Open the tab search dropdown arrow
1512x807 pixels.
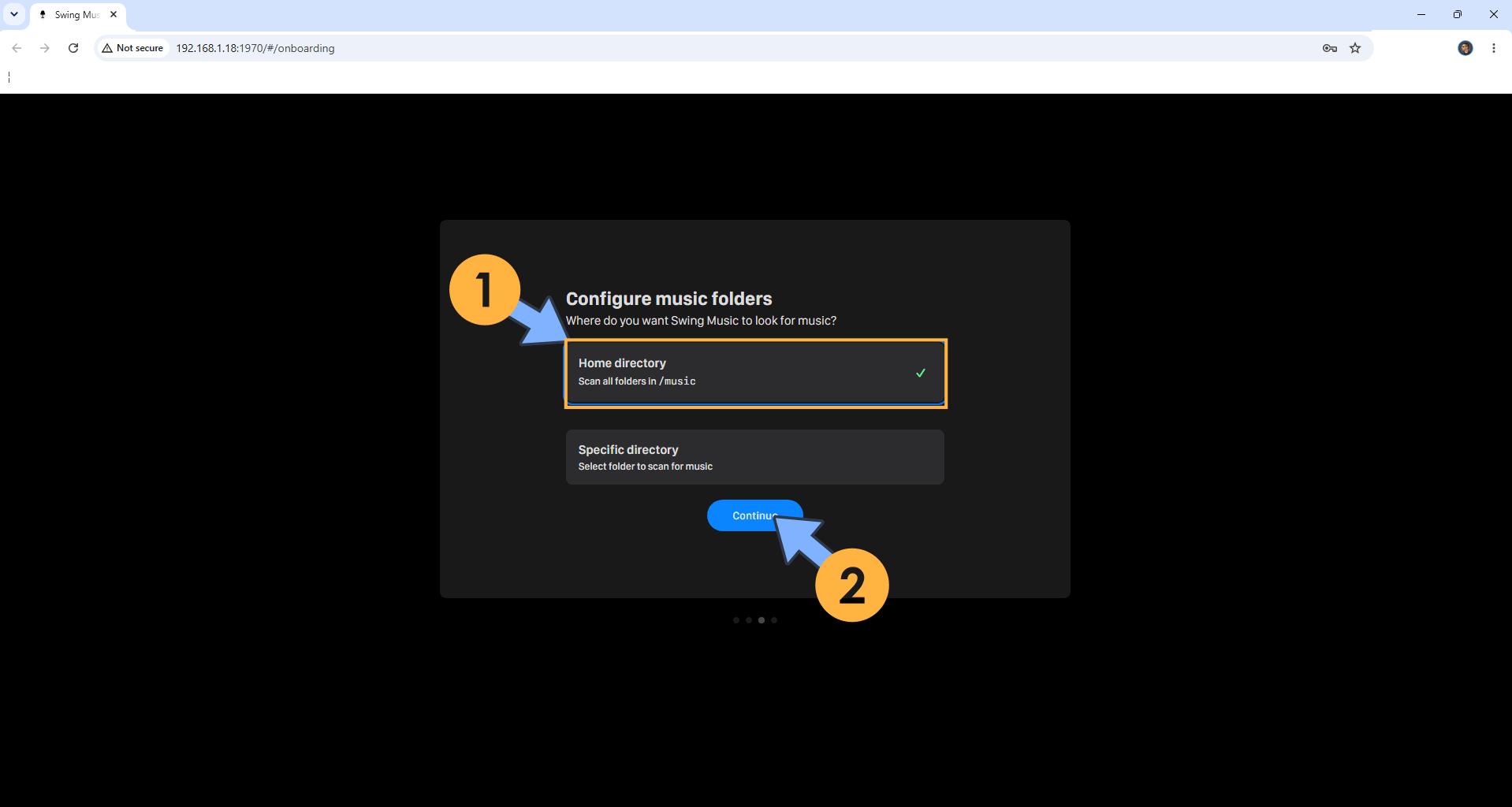[14, 14]
